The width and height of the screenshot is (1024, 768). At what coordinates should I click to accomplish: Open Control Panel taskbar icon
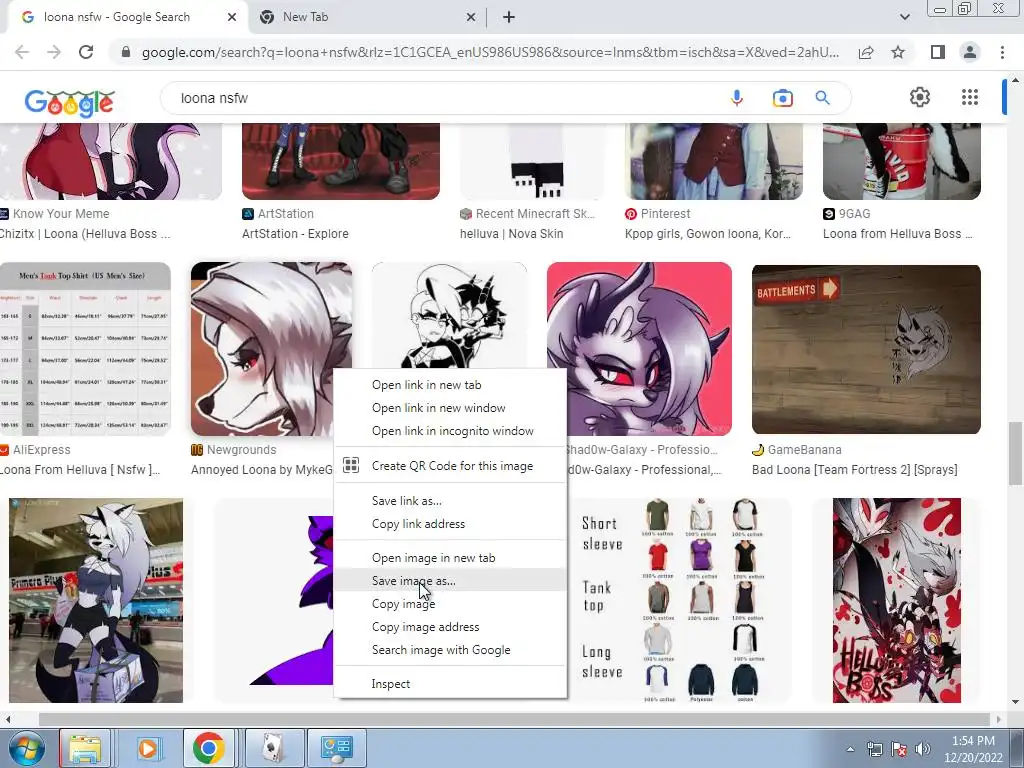point(337,748)
